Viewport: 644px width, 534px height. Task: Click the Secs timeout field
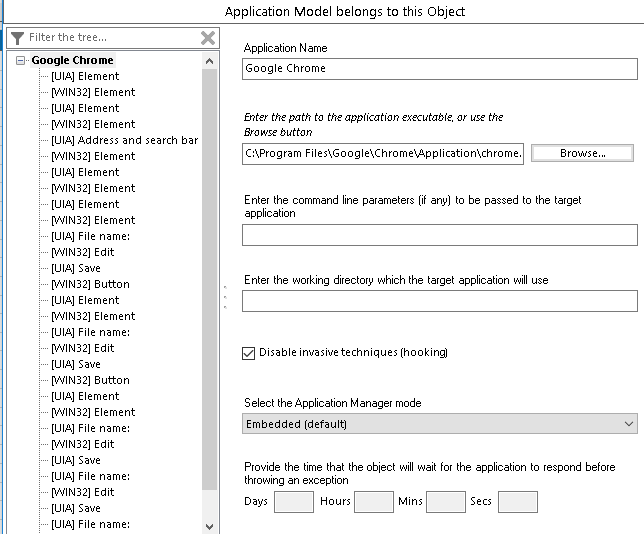click(x=518, y=501)
